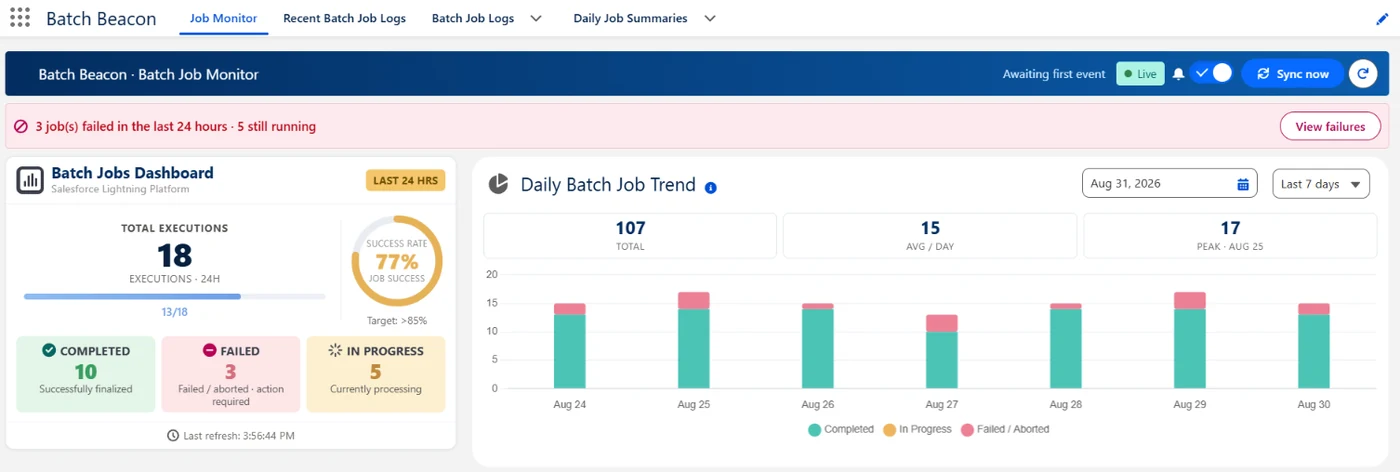Viewport: 1400px width, 472px height.
Task: Expand the Batch Job Logs tab chevron
Action: (x=536, y=19)
